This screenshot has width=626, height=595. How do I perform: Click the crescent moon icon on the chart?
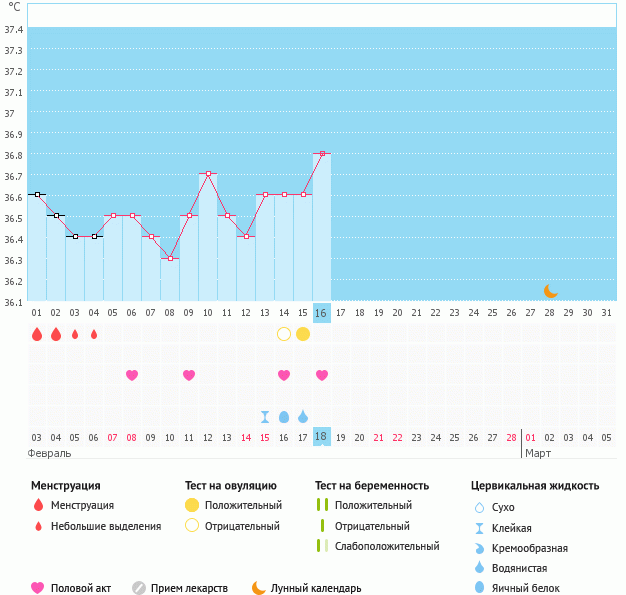(x=550, y=290)
